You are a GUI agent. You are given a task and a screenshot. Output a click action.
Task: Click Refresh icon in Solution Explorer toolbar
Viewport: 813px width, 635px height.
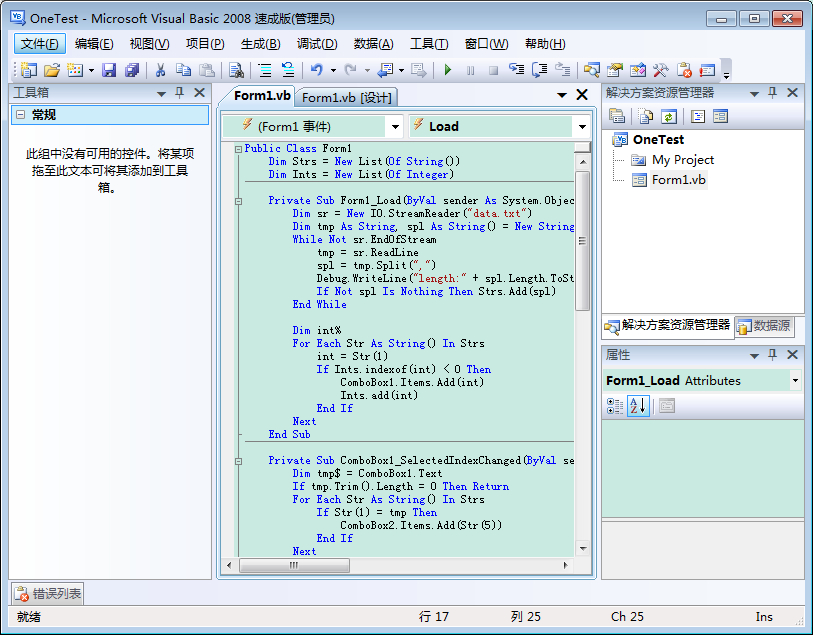click(x=668, y=116)
